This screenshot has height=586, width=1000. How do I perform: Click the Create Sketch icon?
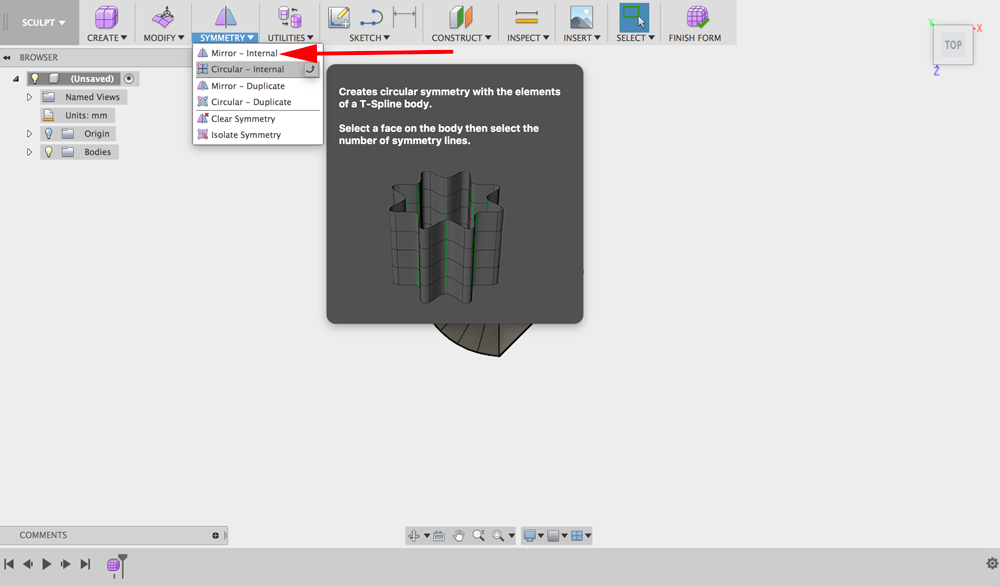tap(339, 17)
